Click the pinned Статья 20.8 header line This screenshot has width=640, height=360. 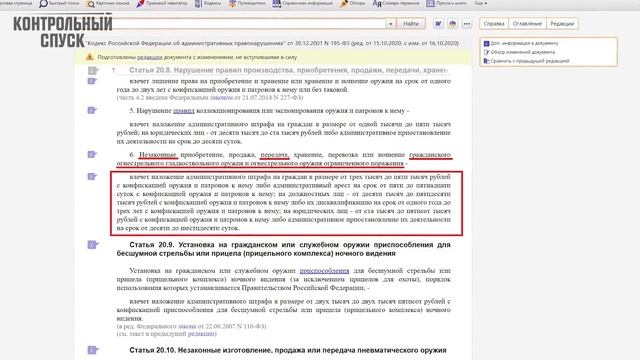coord(288,70)
